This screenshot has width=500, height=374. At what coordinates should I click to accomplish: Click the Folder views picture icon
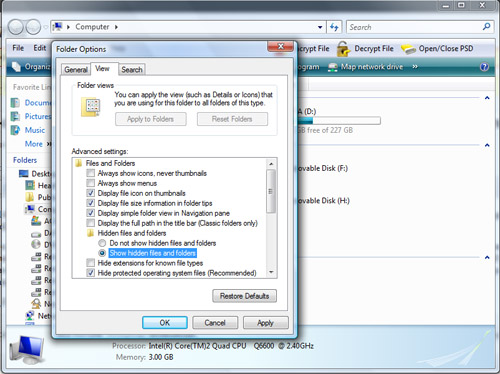[x=91, y=107]
